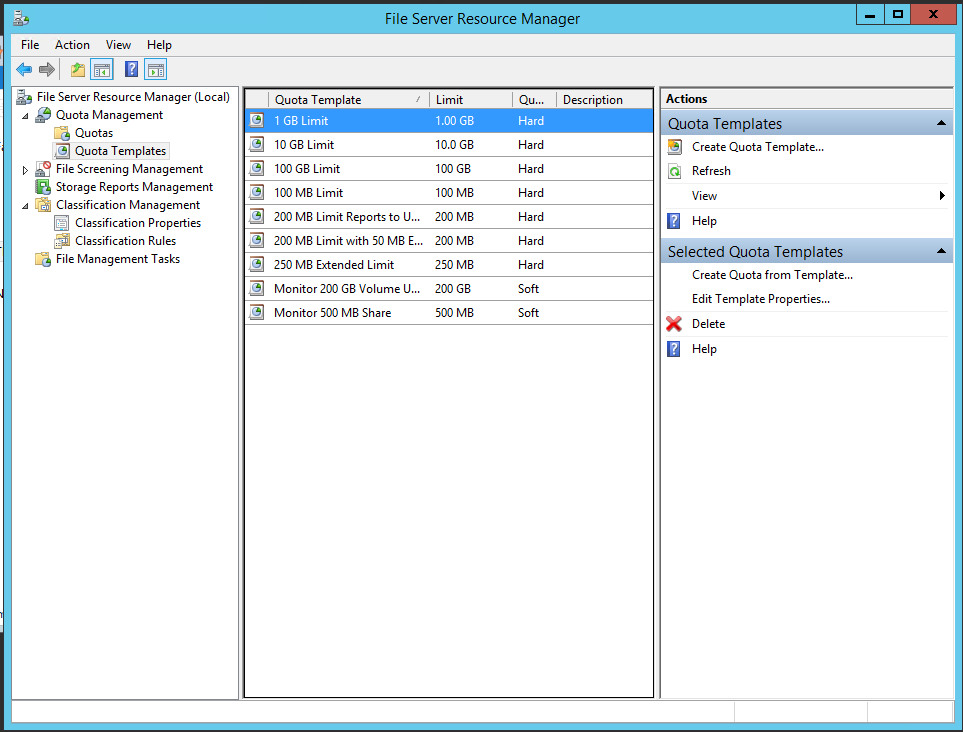This screenshot has height=732, width=963.
Task: Click the icon of the 100 MB Limit row
Action: (x=257, y=192)
